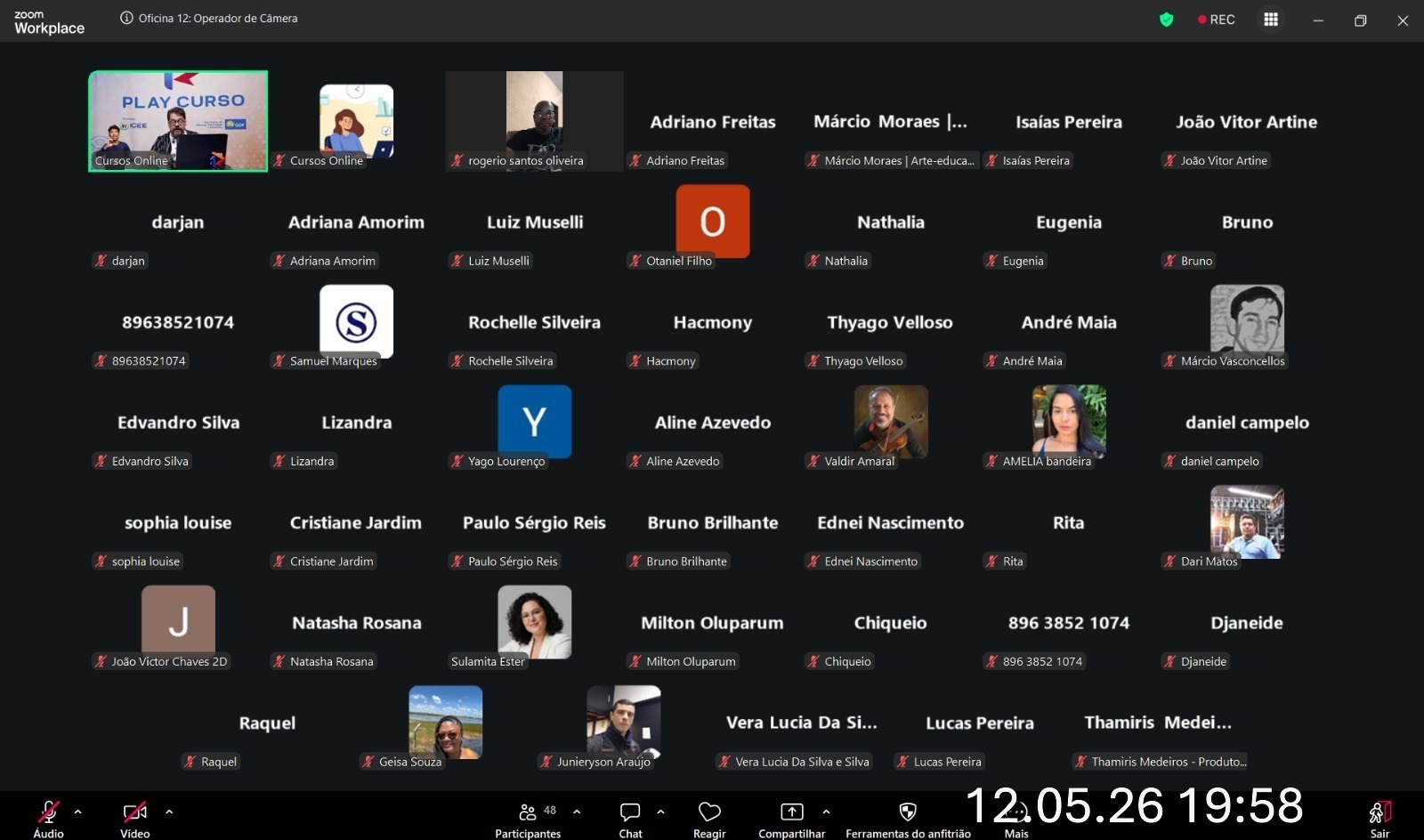Image resolution: width=1424 pixels, height=840 pixels.
Task: Click muted mic icon on Nathalia label
Action: 813,261
